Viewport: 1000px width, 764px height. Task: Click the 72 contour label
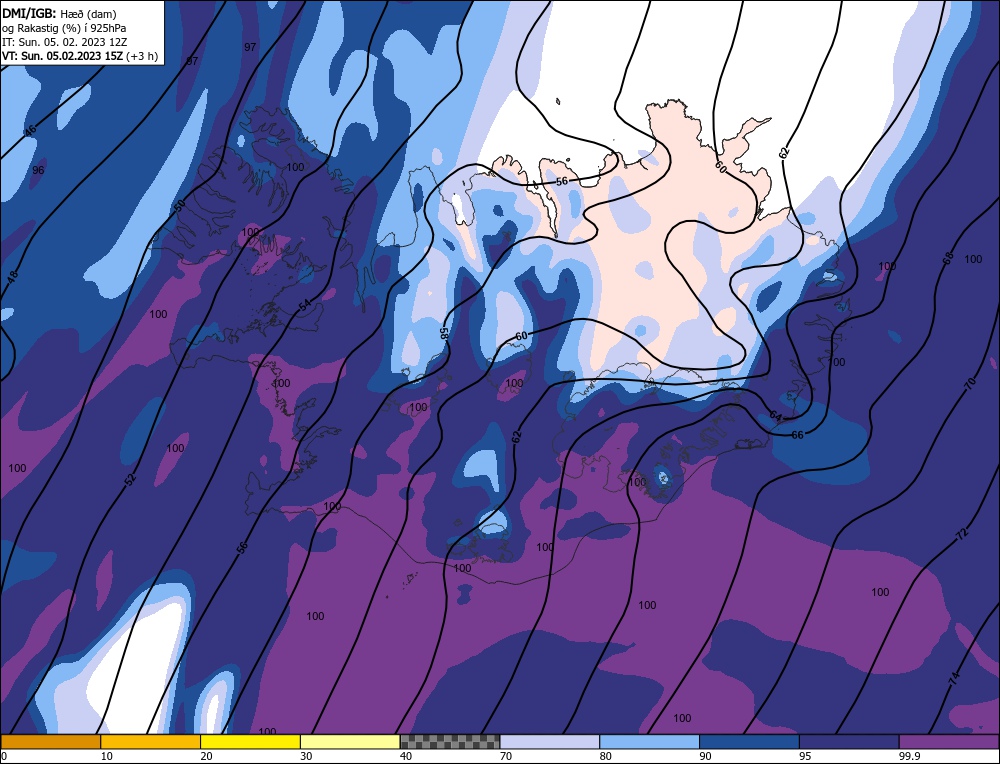click(962, 533)
